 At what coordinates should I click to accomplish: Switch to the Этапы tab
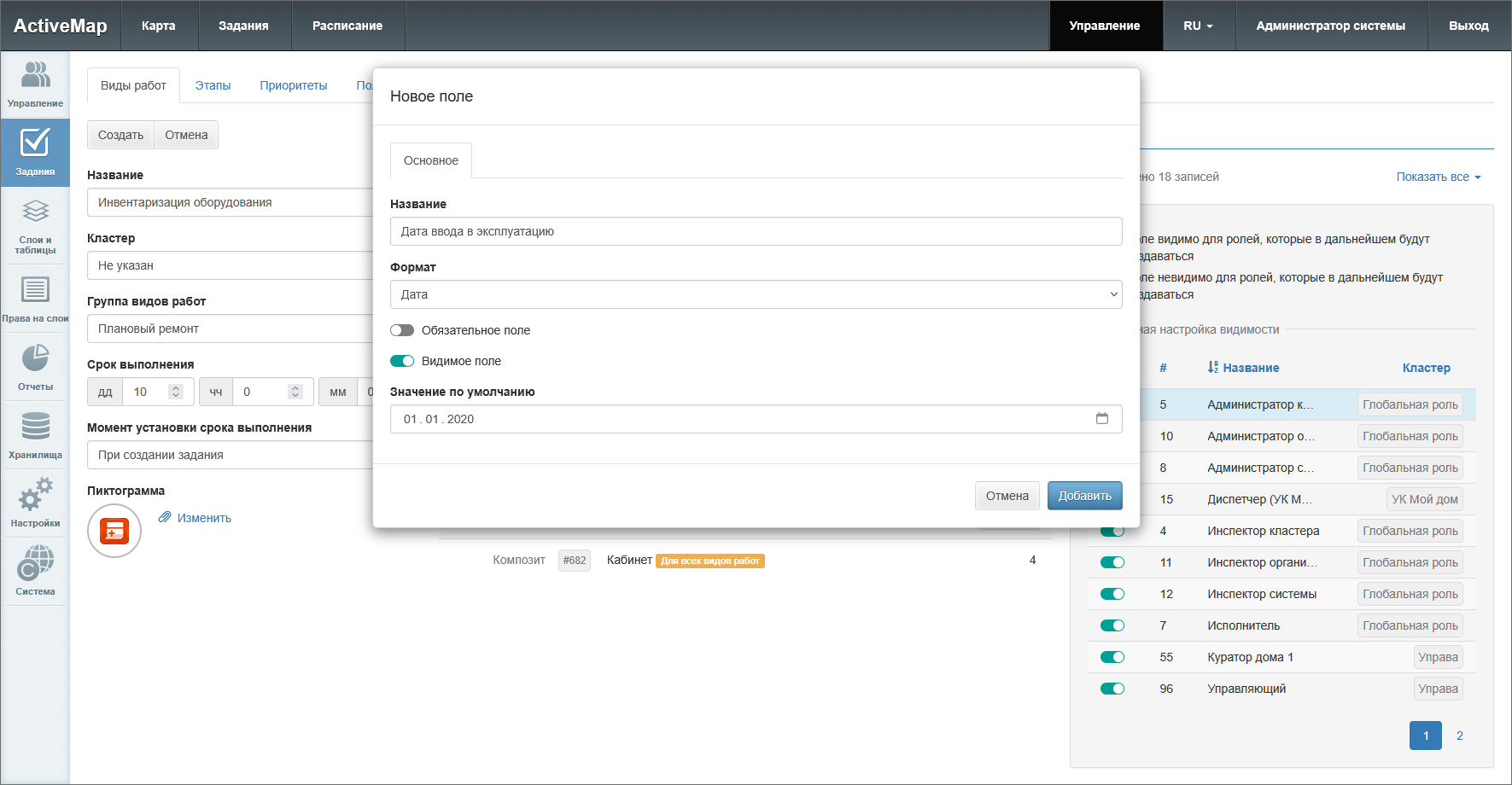click(213, 85)
